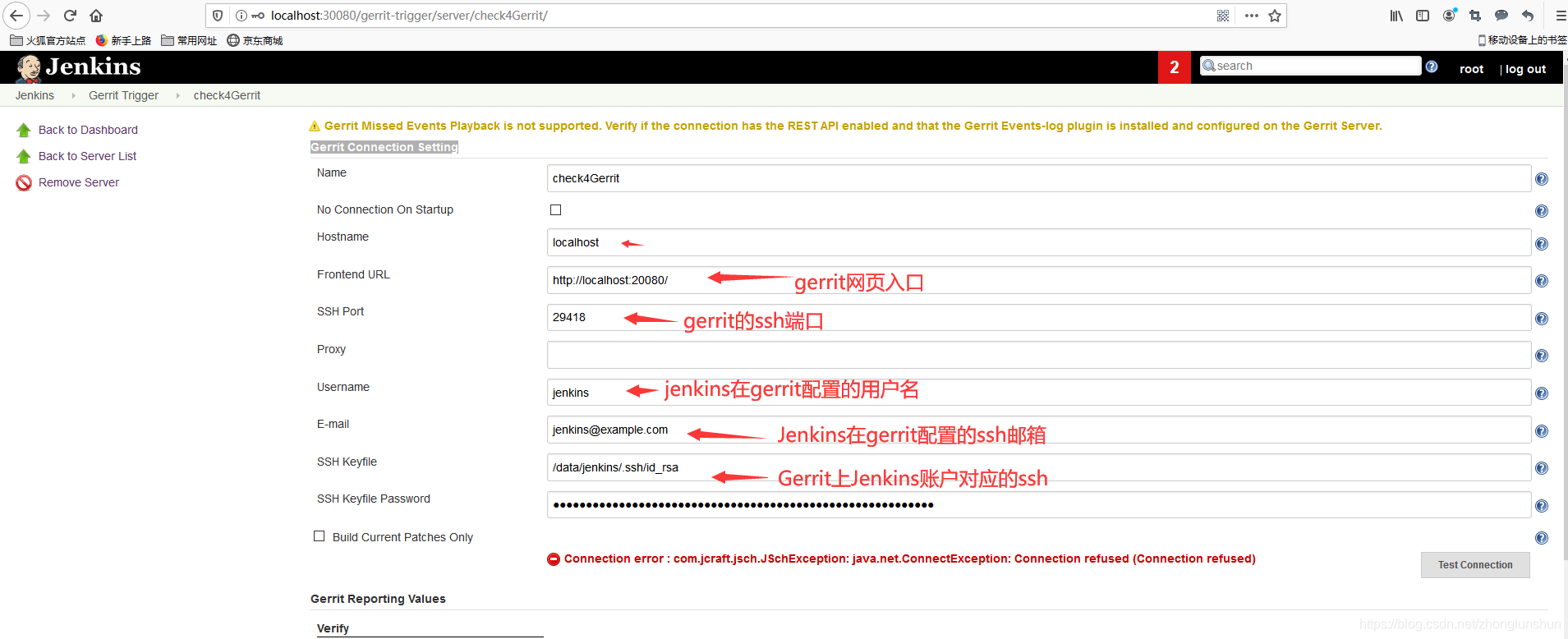Image resolution: width=1568 pixels, height=639 pixels.
Task: Click the SSH Keyfile path field
Action: pyautogui.click(x=1039, y=467)
